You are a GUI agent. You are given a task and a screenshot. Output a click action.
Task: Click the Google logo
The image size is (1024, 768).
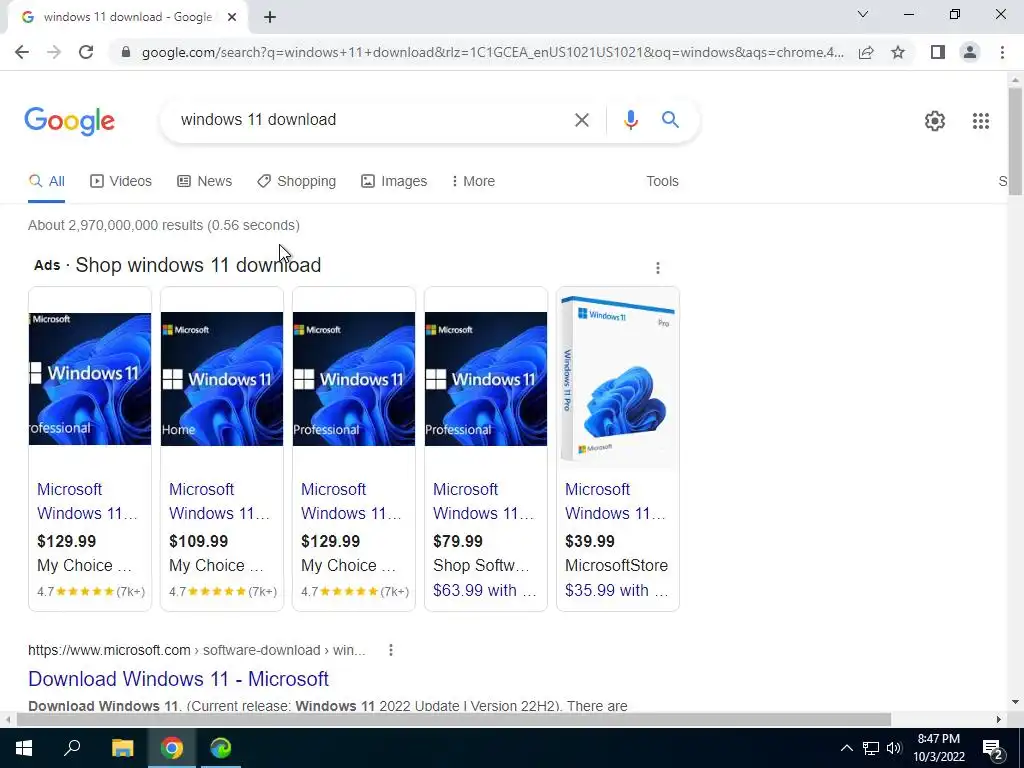click(69, 121)
